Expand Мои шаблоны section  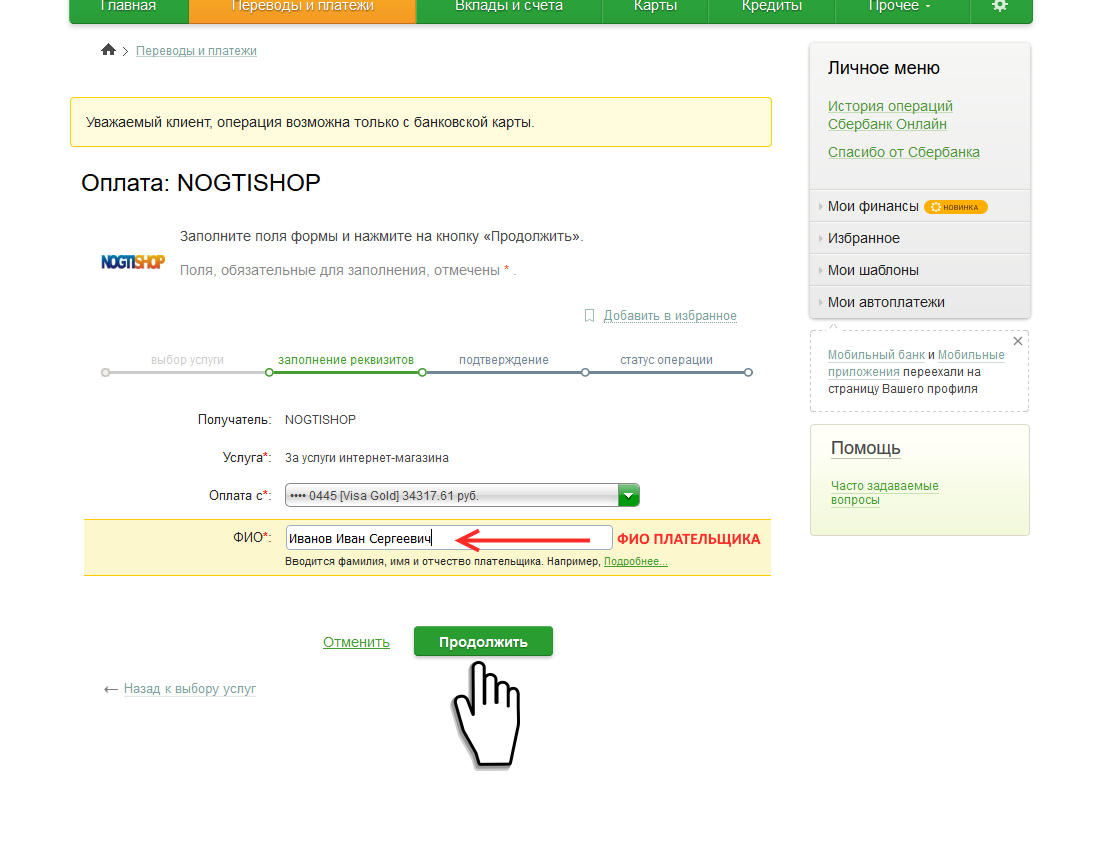point(920,271)
